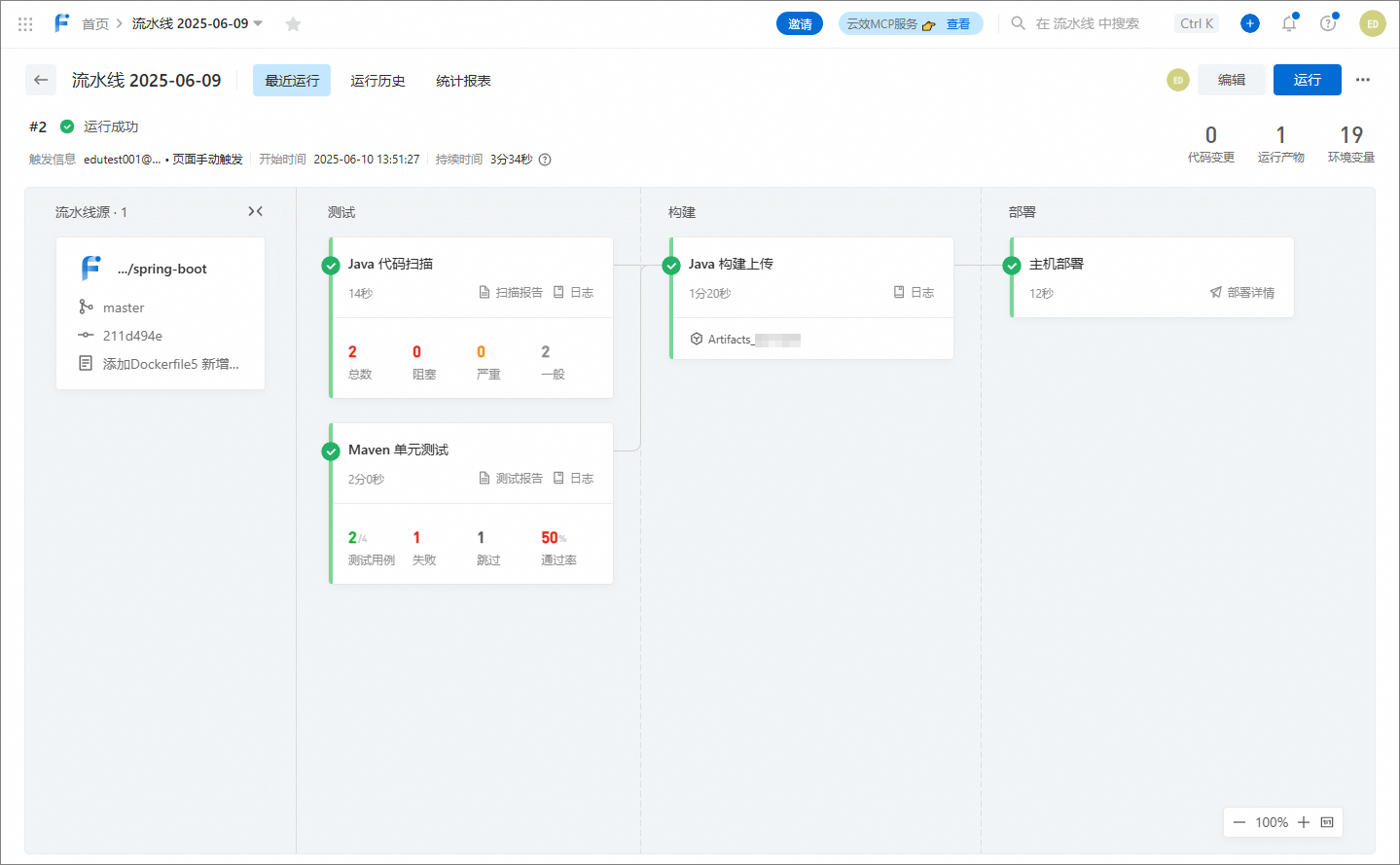Click the spring-boot source repository card
1400x865 pixels.
coord(161,313)
